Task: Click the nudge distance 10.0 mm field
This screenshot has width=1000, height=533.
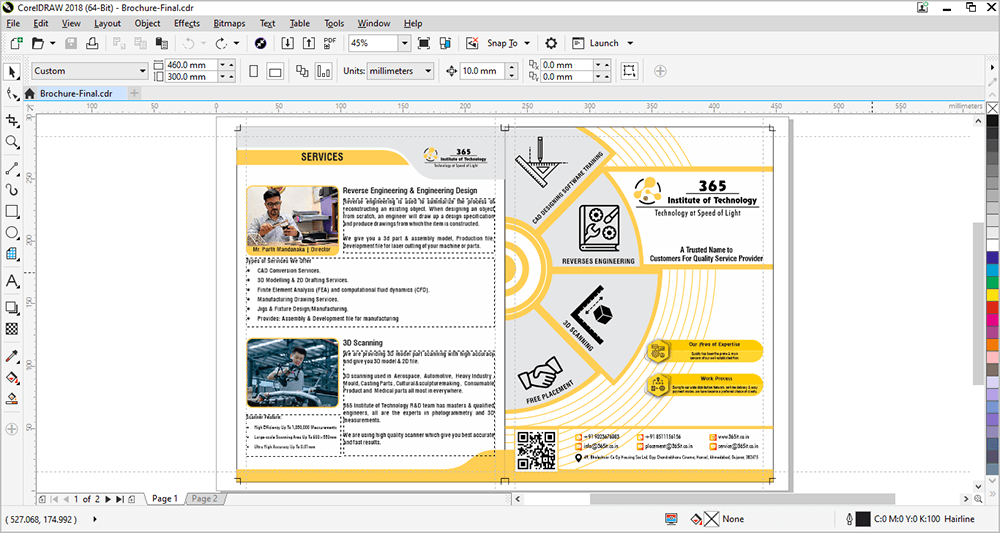Action: click(483, 71)
